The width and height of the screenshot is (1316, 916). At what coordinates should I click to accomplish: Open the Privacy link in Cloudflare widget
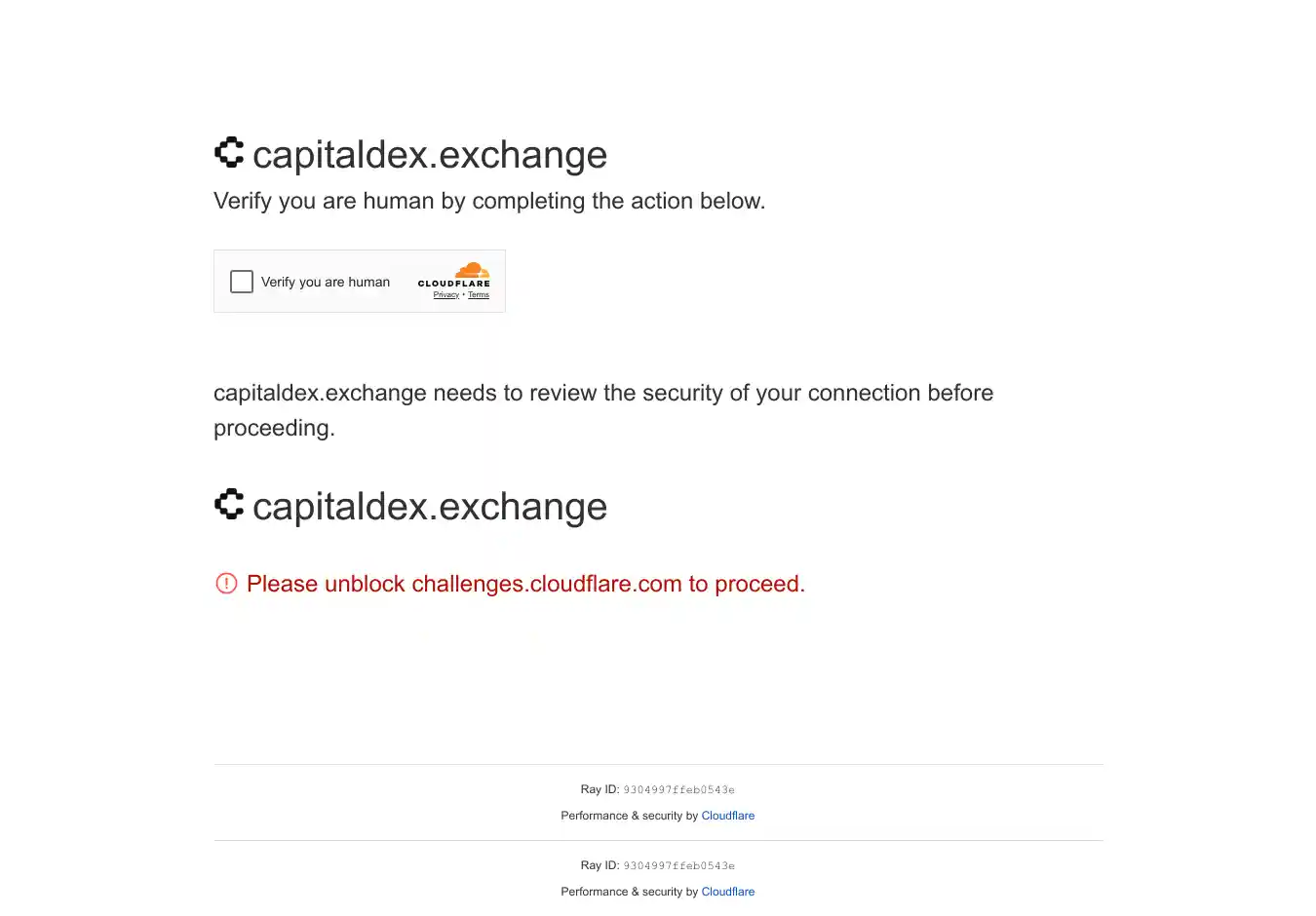pyautogui.click(x=445, y=294)
